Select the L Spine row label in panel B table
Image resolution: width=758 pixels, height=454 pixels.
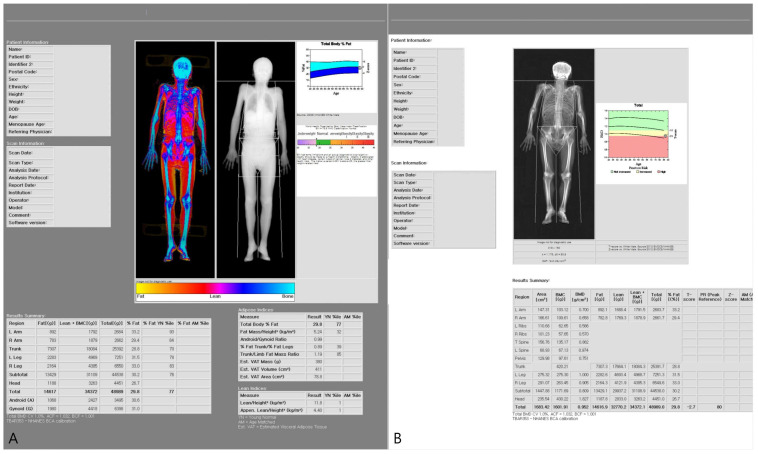point(522,350)
